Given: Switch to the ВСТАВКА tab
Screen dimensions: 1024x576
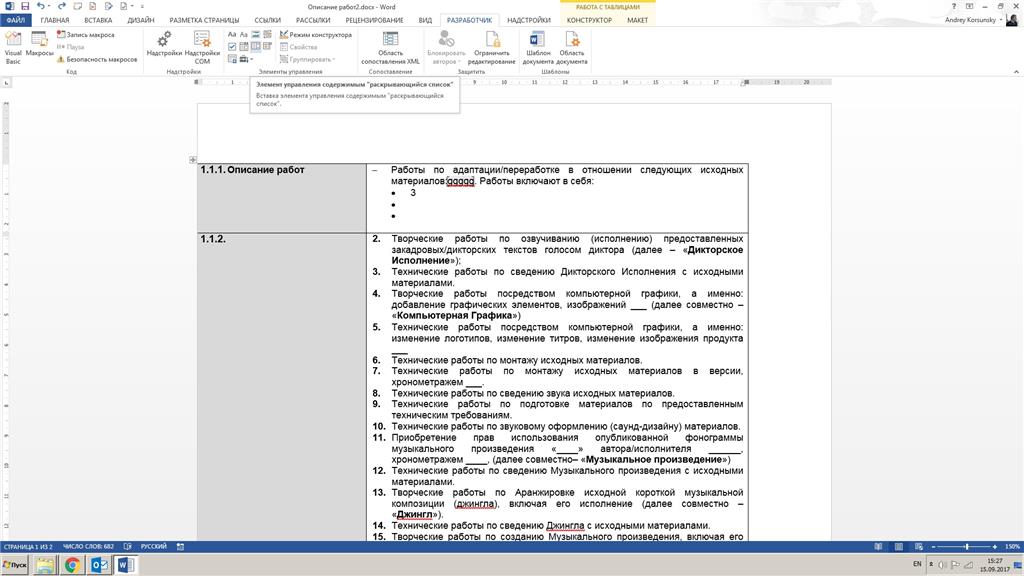Looking at the screenshot, I should [98, 20].
